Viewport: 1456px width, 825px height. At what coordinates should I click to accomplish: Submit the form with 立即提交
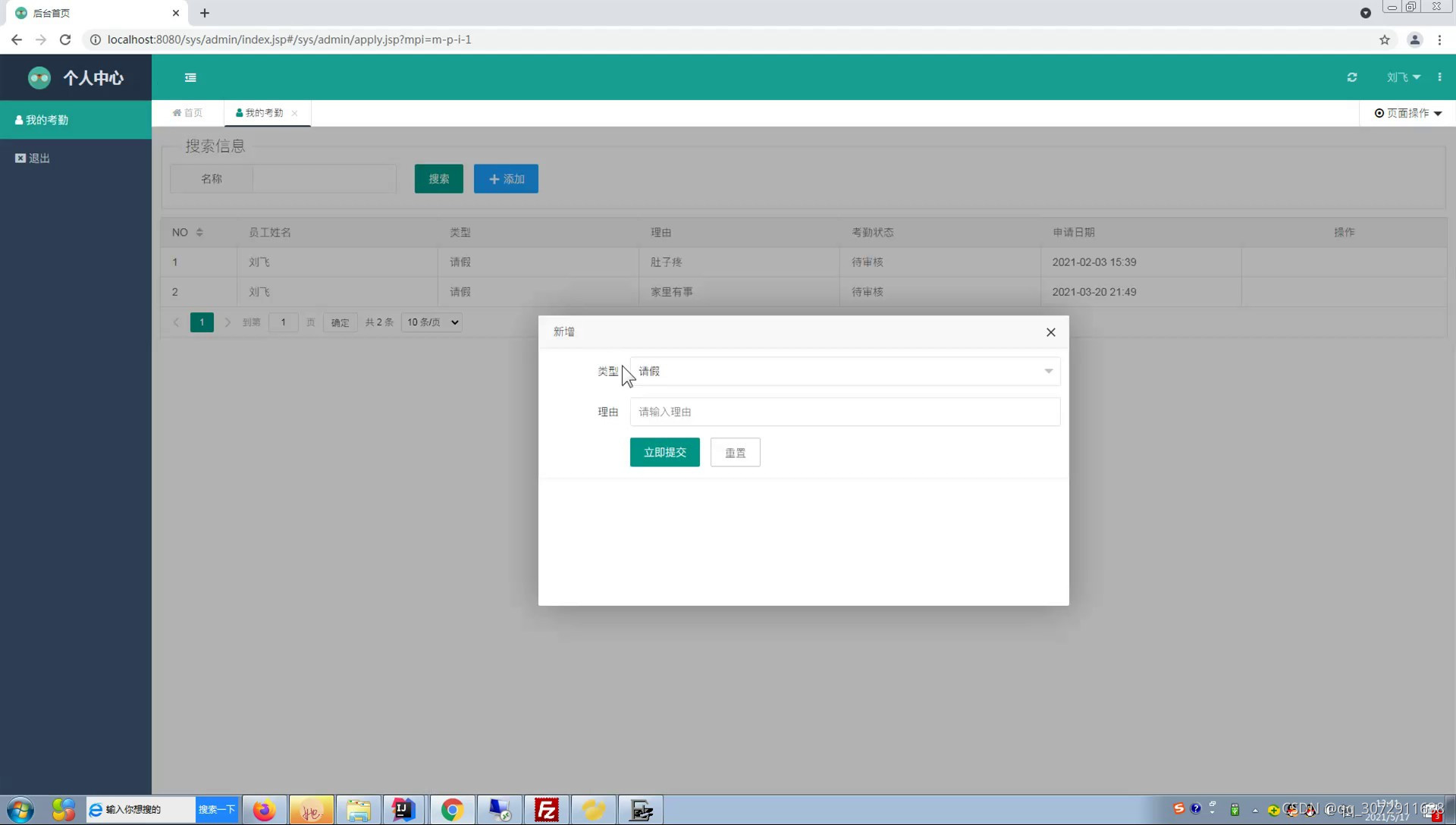(664, 452)
